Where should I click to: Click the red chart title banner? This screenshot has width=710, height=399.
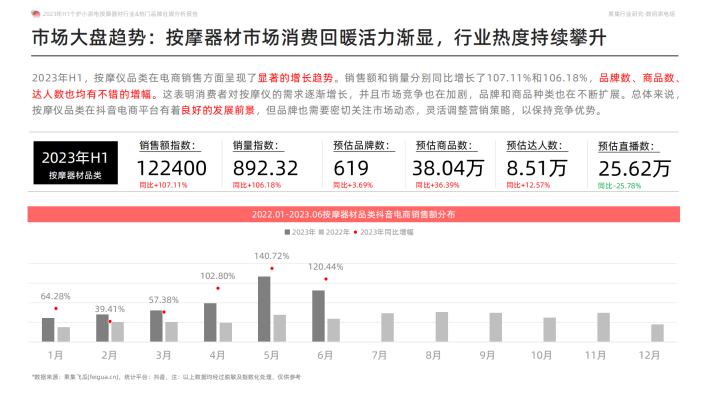coord(353,214)
